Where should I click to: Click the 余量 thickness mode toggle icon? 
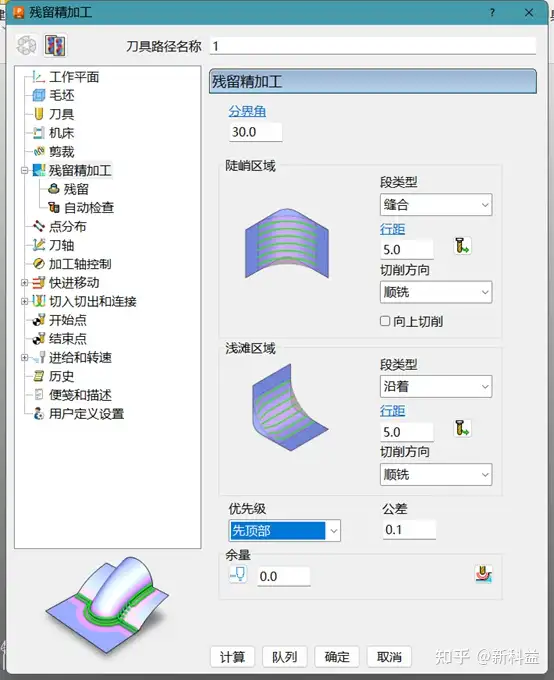point(238,575)
